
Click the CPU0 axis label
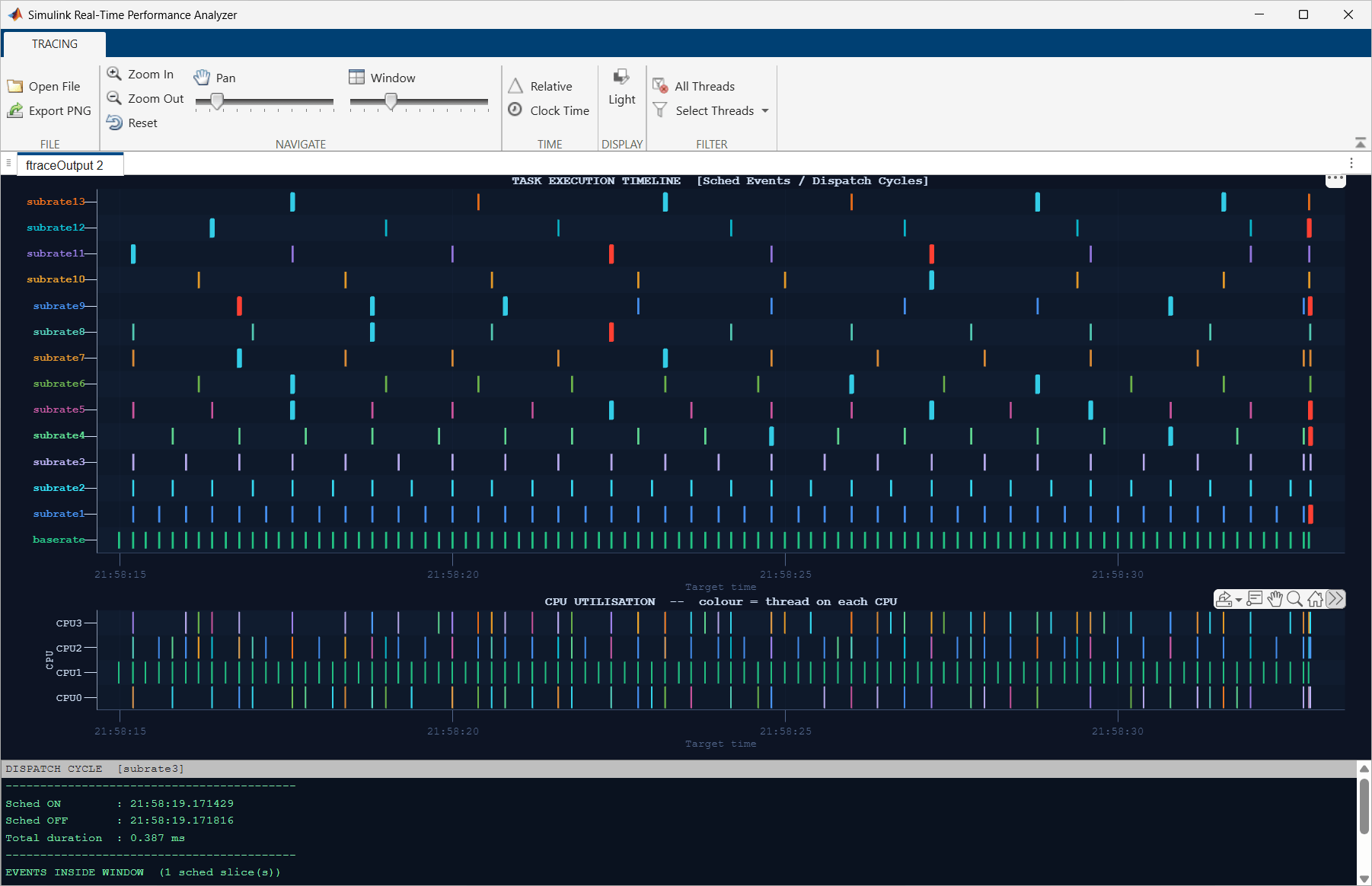click(69, 698)
